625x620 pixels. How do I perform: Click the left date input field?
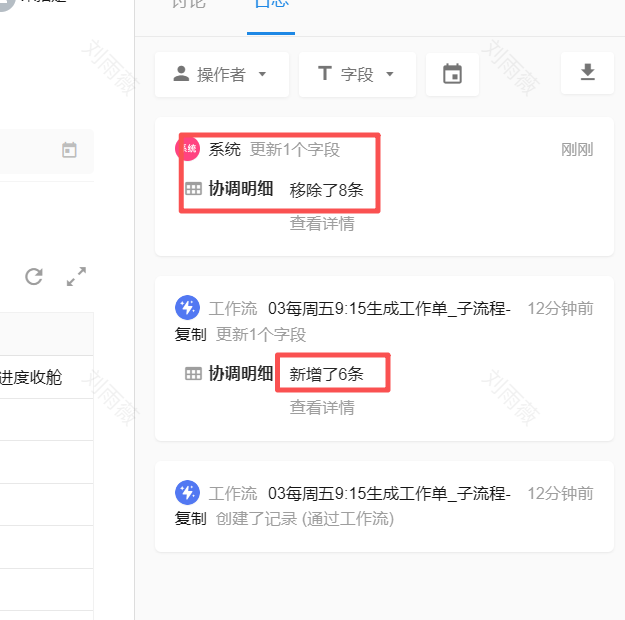(x=47, y=151)
